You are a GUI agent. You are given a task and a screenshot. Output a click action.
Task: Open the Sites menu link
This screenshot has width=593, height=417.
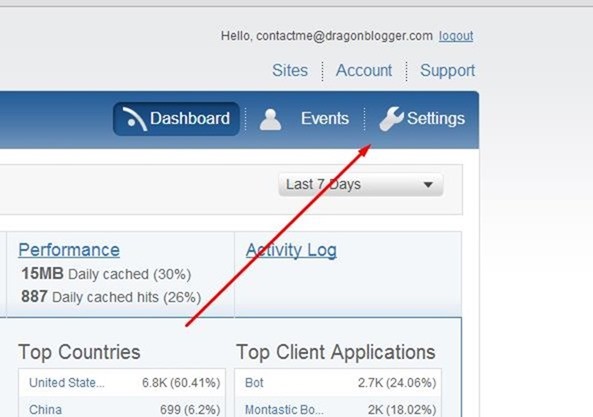(290, 70)
